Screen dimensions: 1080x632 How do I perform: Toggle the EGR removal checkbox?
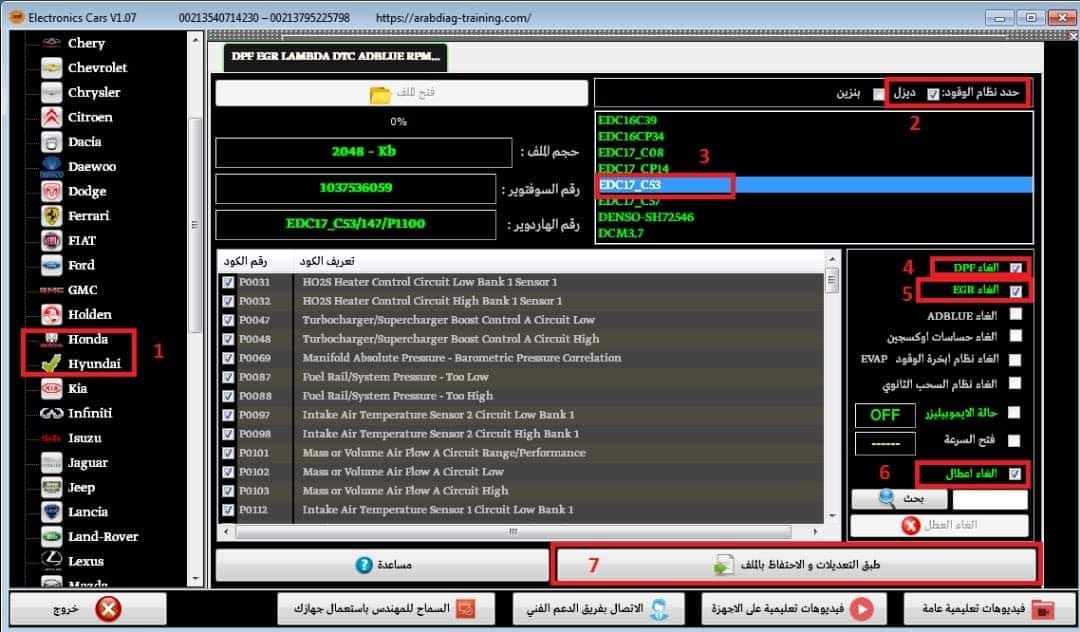click(x=1015, y=291)
